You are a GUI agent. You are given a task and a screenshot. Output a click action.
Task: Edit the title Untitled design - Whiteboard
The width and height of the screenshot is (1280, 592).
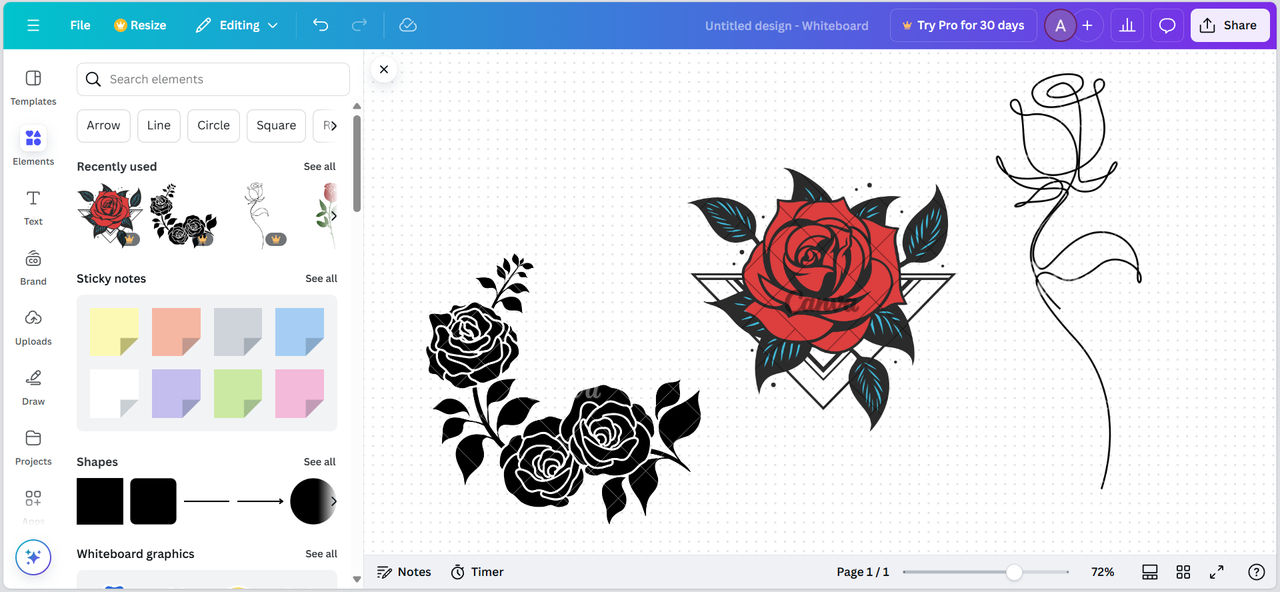[x=786, y=25]
